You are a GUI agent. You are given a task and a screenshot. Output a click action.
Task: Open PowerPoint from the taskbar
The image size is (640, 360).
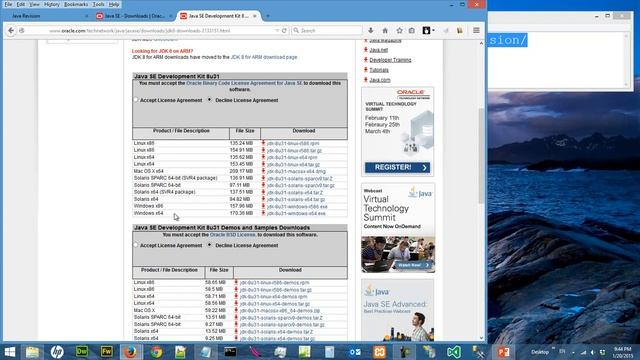point(504,352)
